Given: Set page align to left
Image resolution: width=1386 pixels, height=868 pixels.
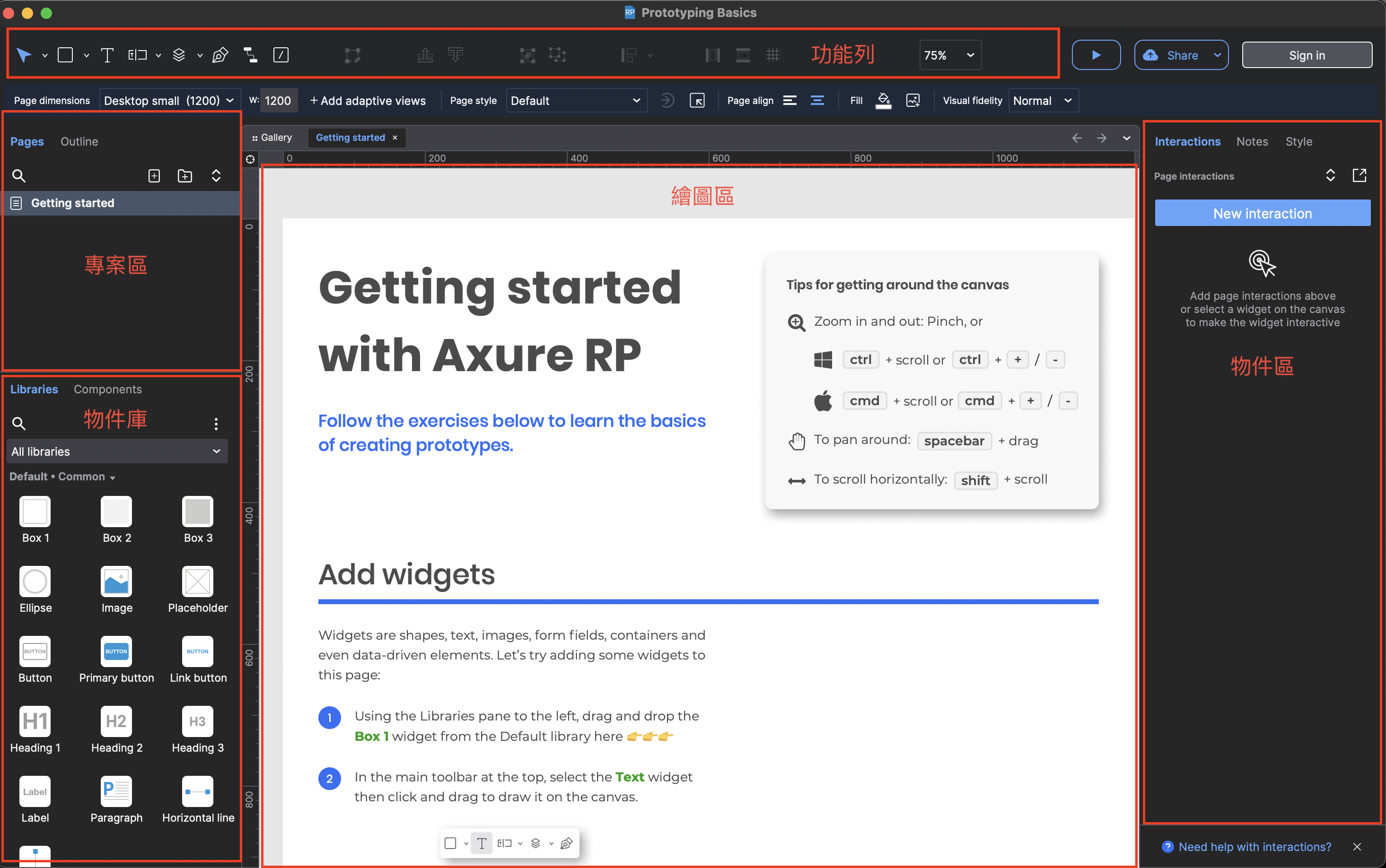Looking at the screenshot, I should [x=790, y=100].
